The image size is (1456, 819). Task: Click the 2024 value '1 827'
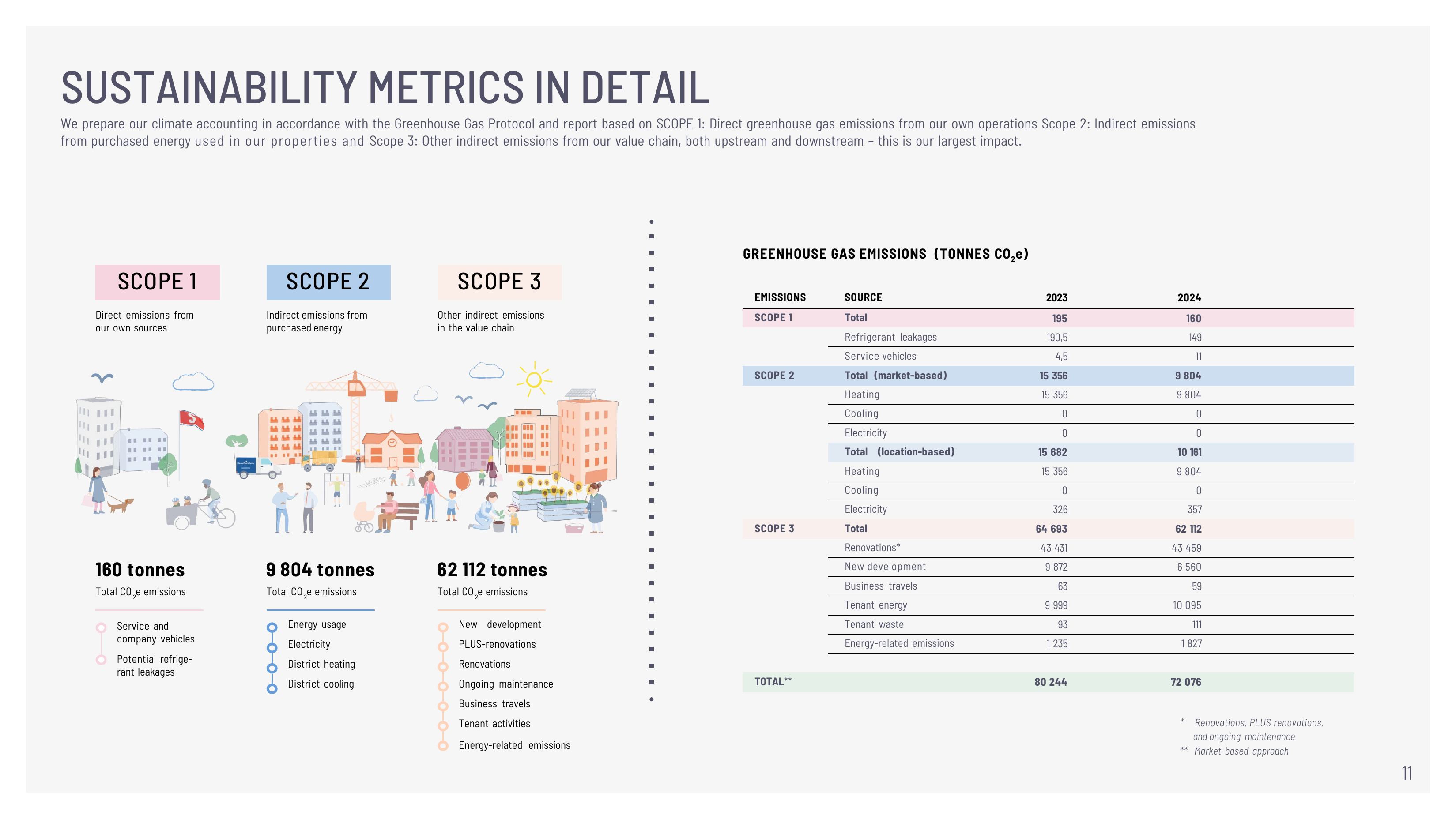pyautogui.click(x=1191, y=644)
